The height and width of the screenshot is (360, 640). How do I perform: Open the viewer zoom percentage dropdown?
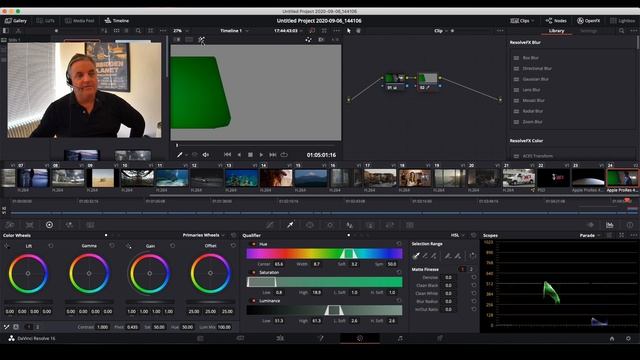180,31
